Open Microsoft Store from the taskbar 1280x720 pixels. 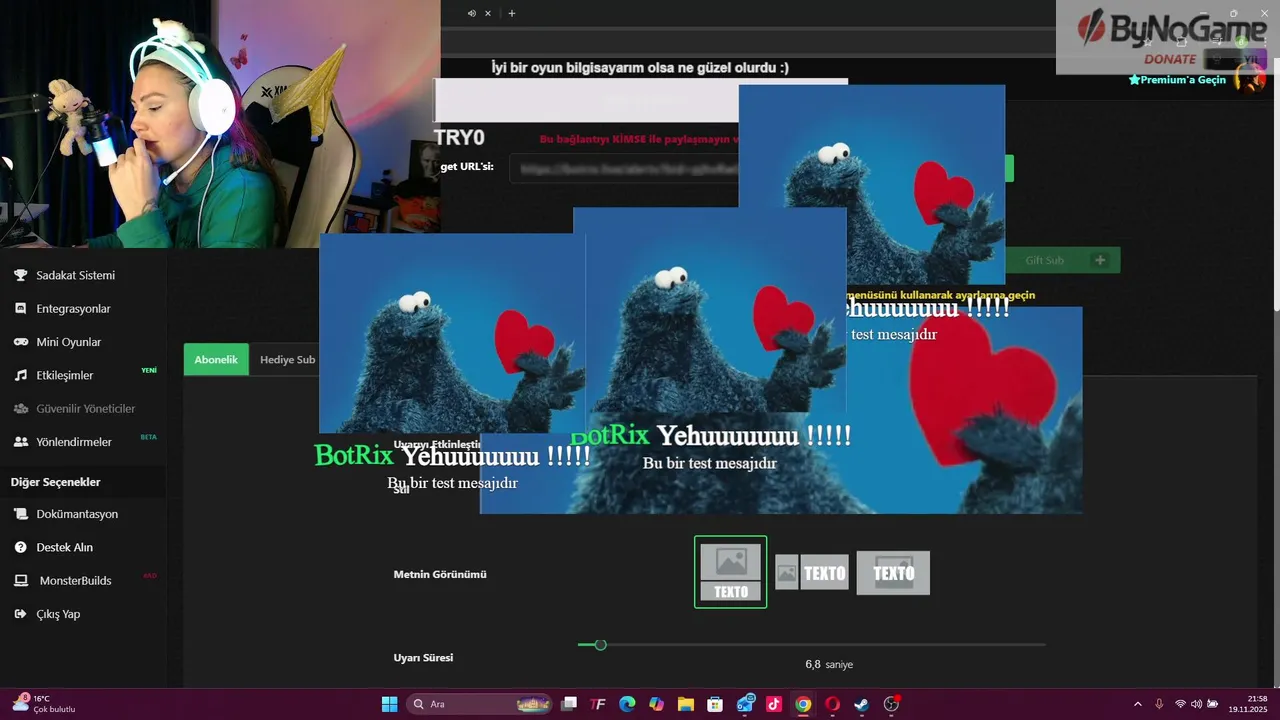pyautogui.click(x=715, y=704)
